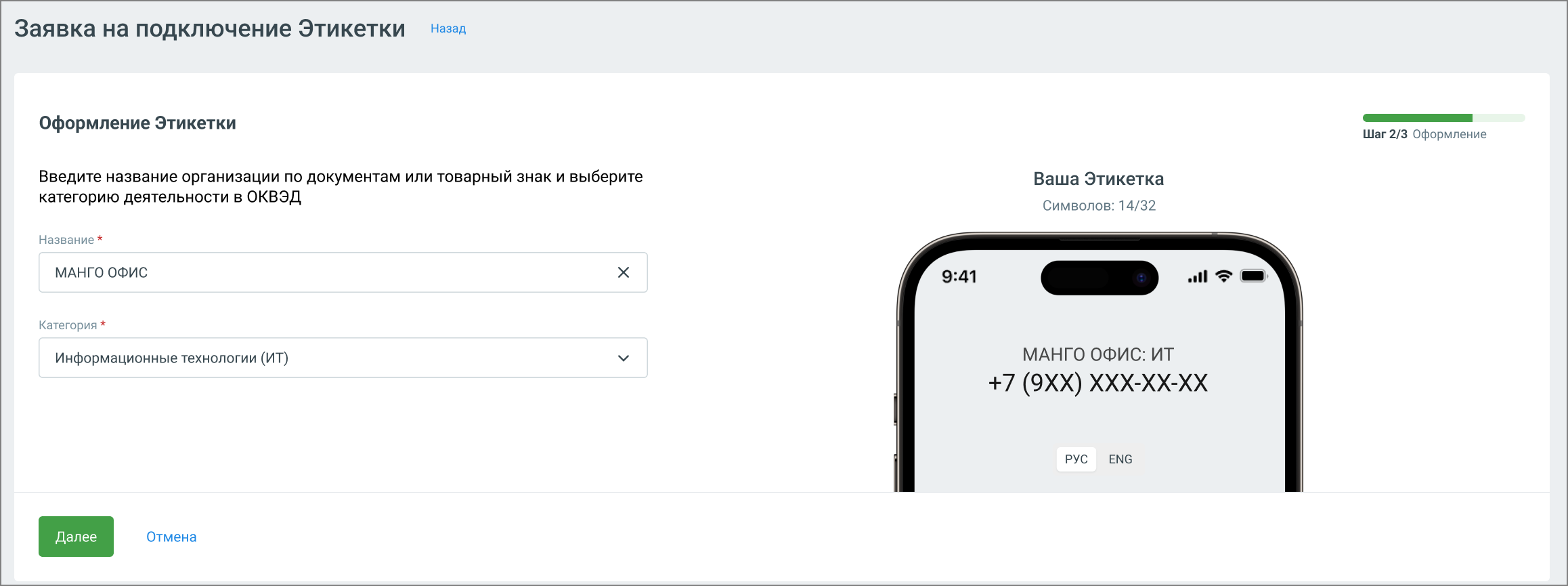Expand the Категория dropdown chevron
The height and width of the screenshot is (586, 1568).
click(x=624, y=358)
